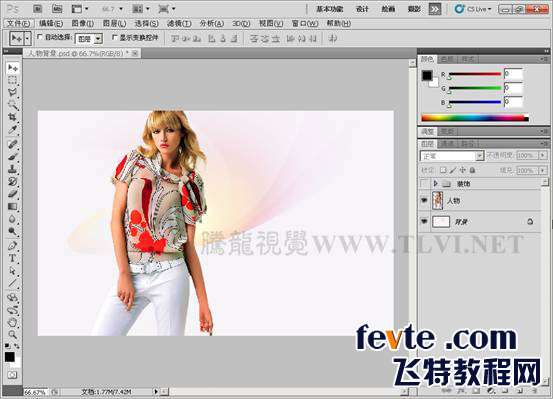This screenshot has height=399, width=553.
Task: Select the Line tool
Action: tap(13, 283)
